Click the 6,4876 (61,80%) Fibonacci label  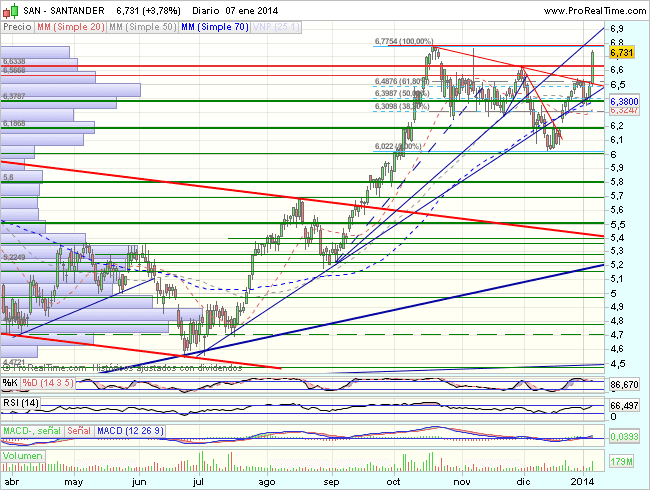pyautogui.click(x=402, y=81)
